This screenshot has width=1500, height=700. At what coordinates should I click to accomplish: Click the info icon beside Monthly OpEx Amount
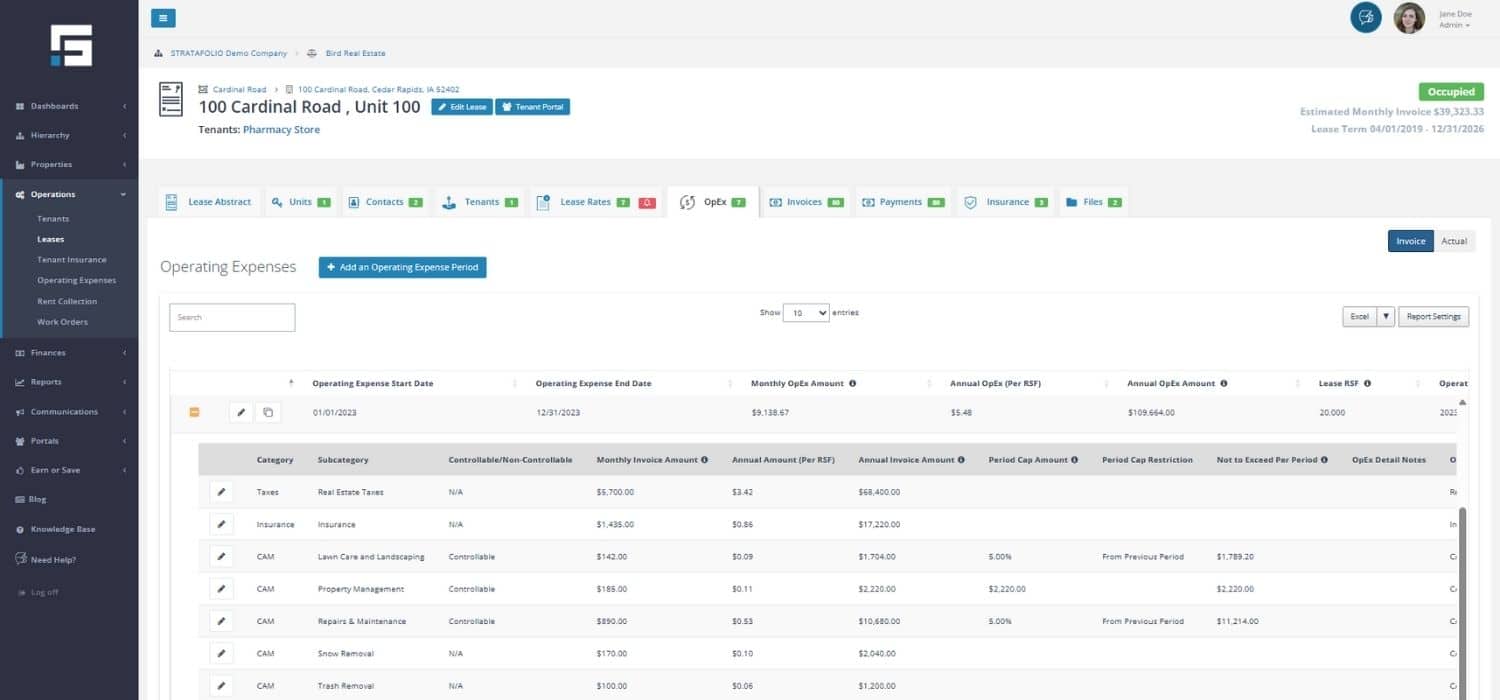pos(852,383)
